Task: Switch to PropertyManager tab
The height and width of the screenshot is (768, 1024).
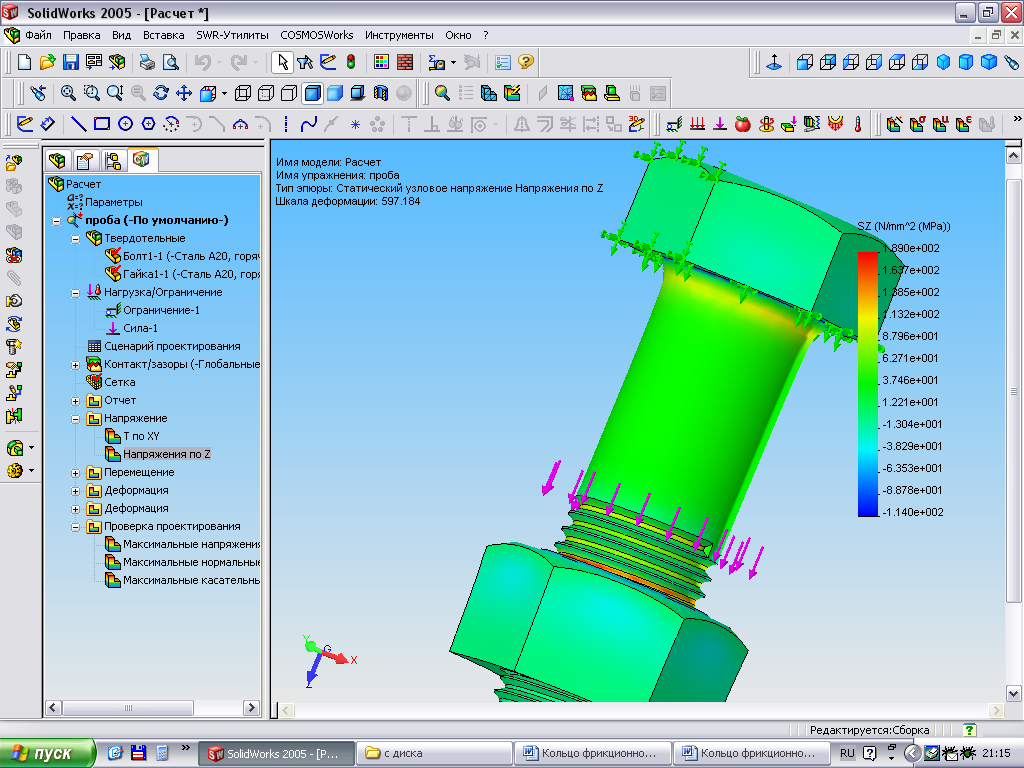Action: coord(85,160)
